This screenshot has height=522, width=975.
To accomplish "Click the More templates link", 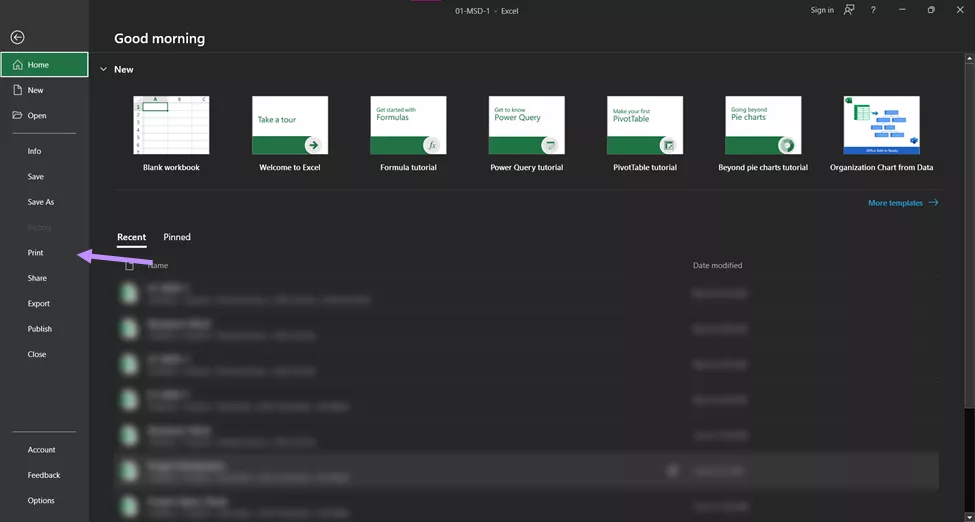I will pyautogui.click(x=902, y=203).
